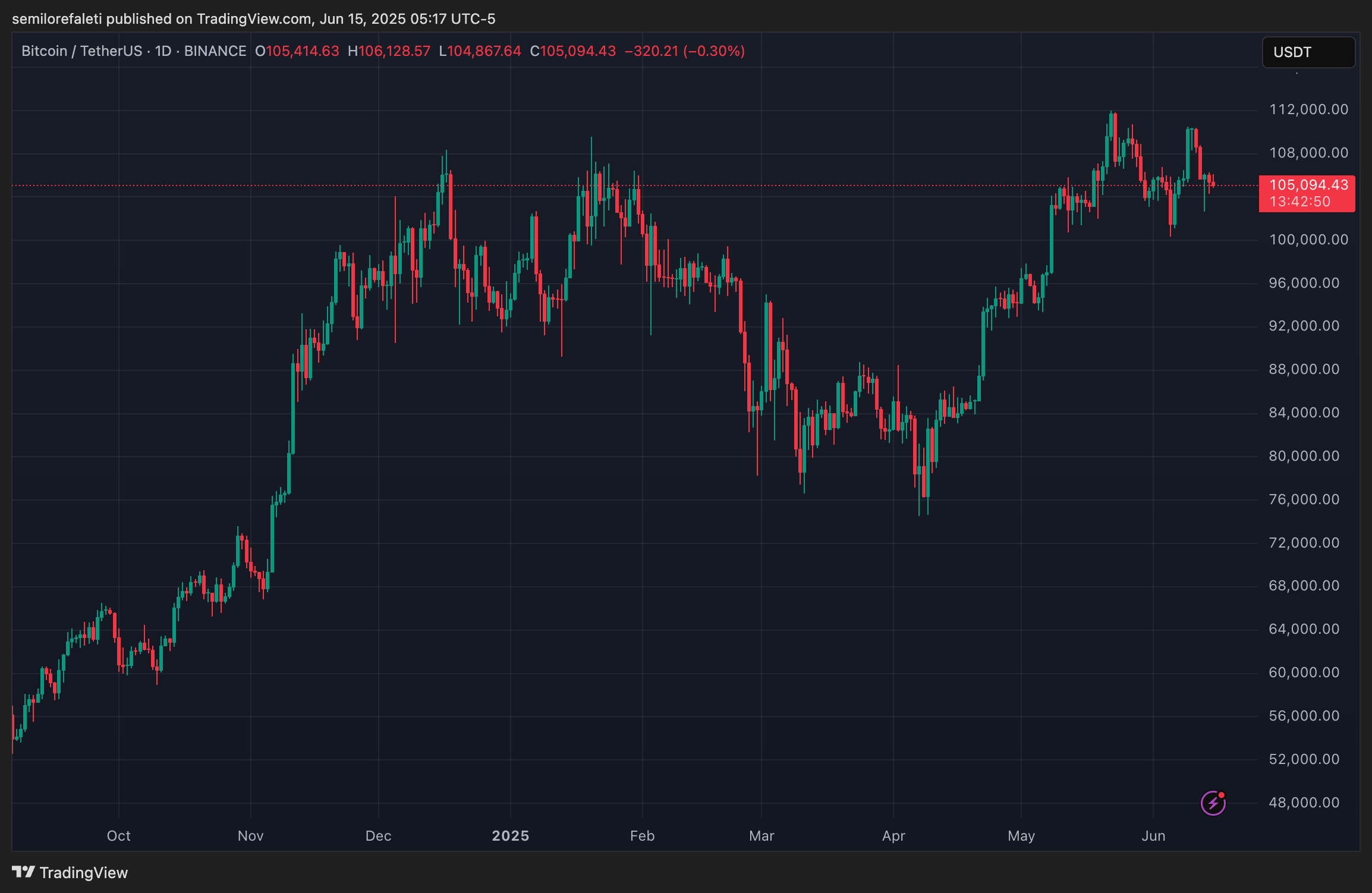Click the Apr label on time axis

click(893, 835)
